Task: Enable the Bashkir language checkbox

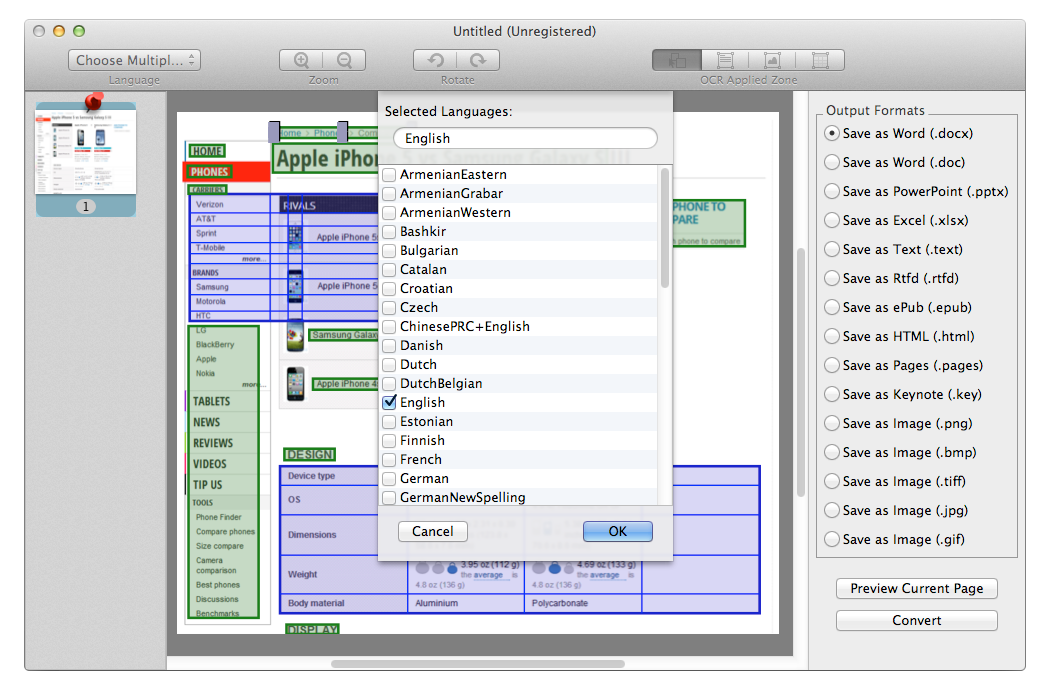Action: pyautogui.click(x=389, y=232)
